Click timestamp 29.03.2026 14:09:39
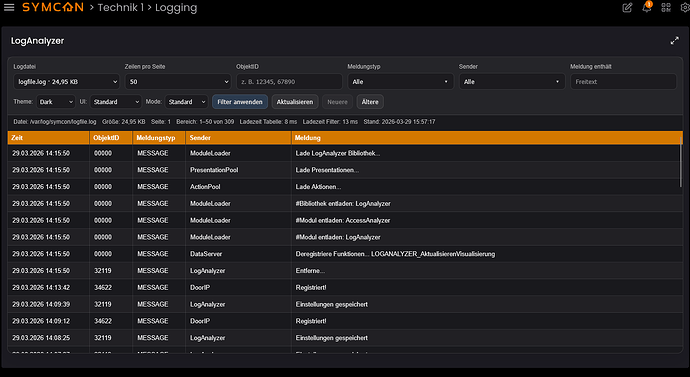 click(41, 304)
